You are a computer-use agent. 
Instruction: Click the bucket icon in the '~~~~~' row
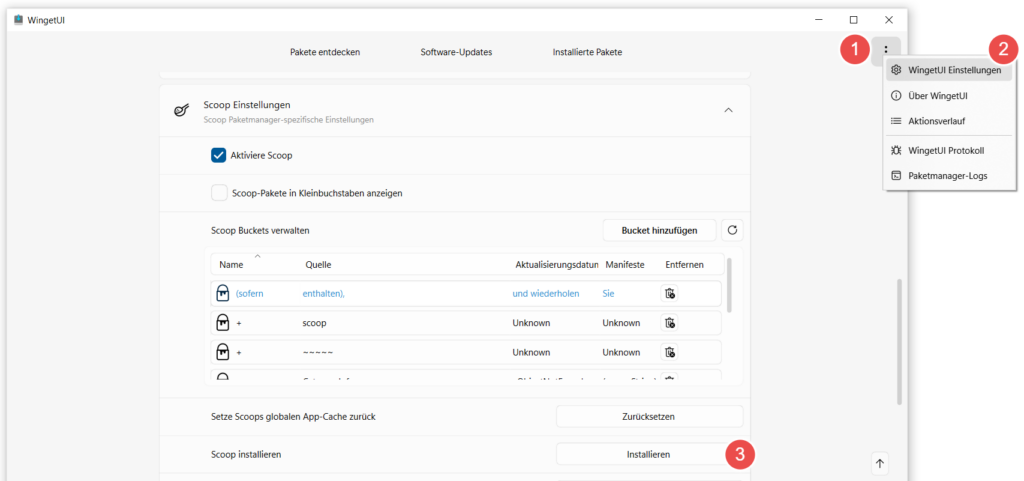coord(223,352)
